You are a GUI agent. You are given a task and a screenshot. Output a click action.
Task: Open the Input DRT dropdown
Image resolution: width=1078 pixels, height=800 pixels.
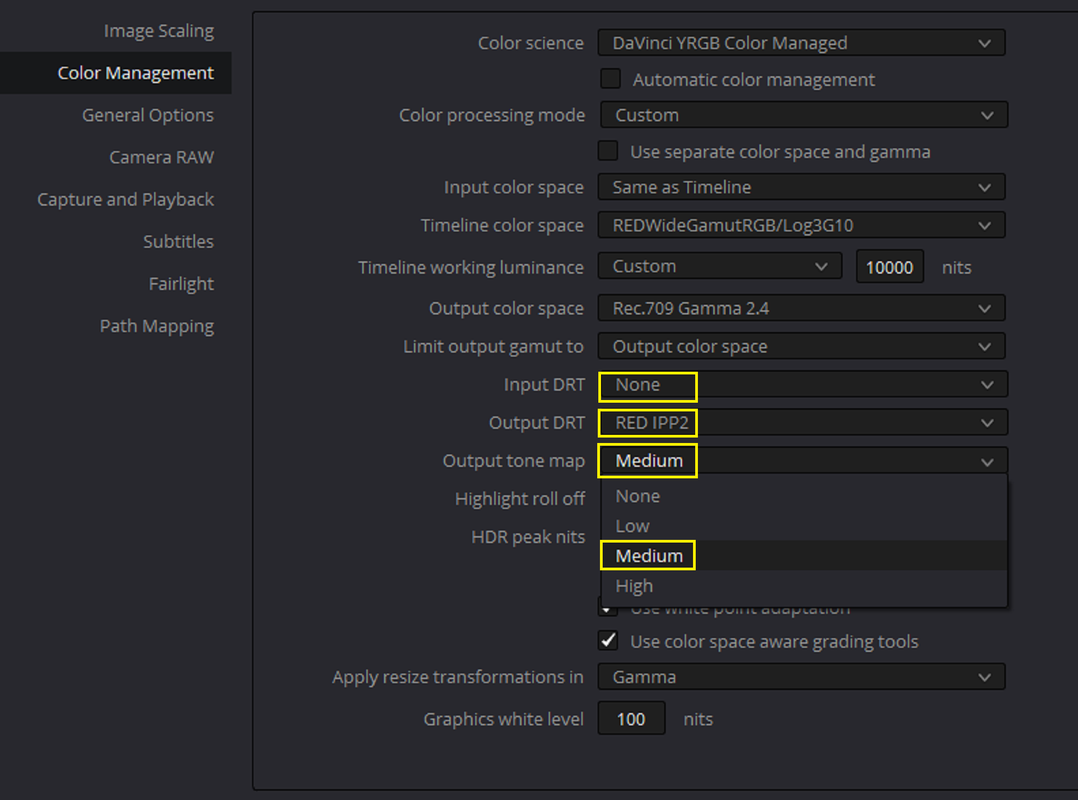pyautogui.click(x=804, y=385)
